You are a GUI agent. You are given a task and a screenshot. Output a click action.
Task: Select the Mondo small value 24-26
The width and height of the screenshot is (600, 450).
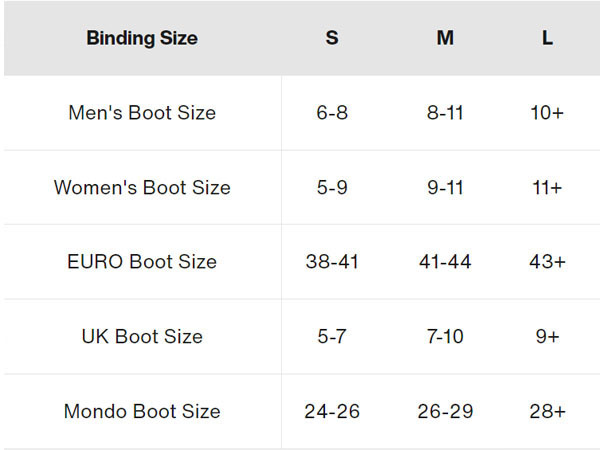pyautogui.click(x=332, y=411)
